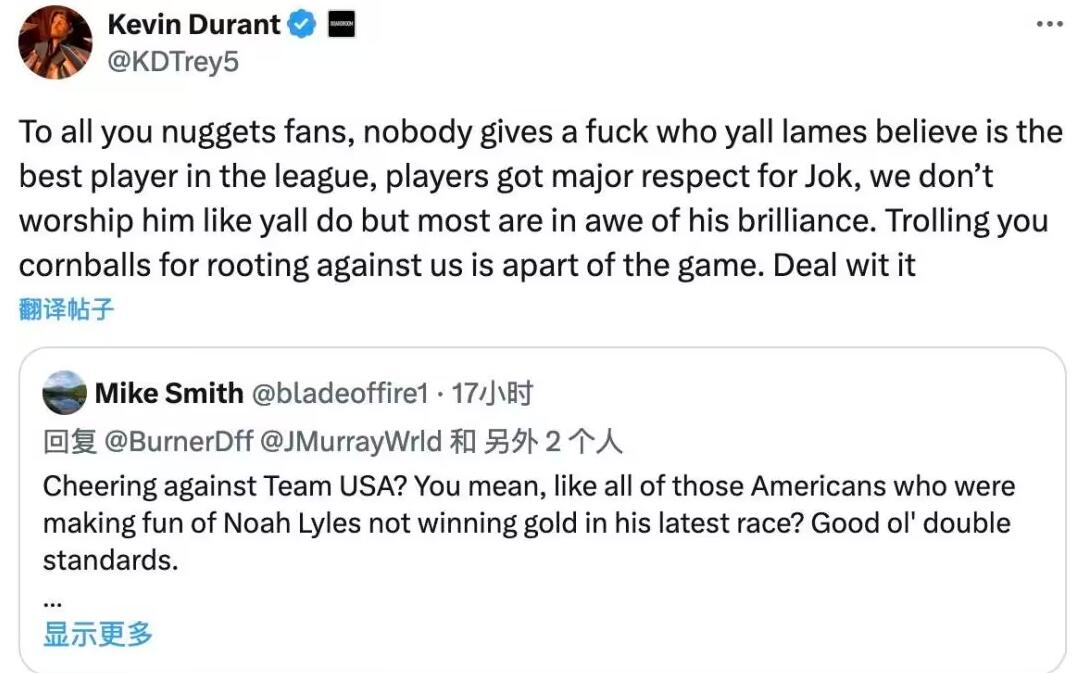Click the blue verified checkmark badge

click(303, 25)
